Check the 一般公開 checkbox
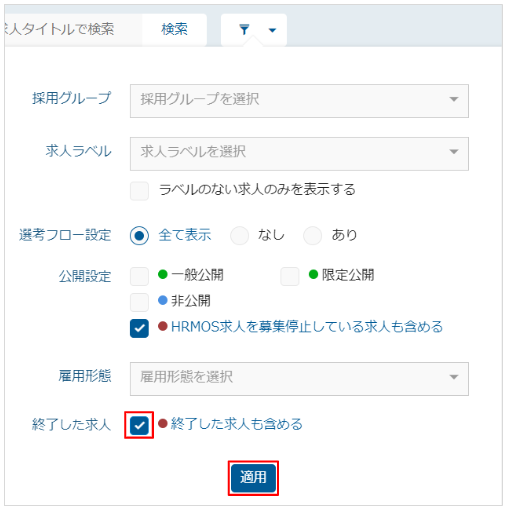This screenshot has width=509, height=511. coord(139,276)
